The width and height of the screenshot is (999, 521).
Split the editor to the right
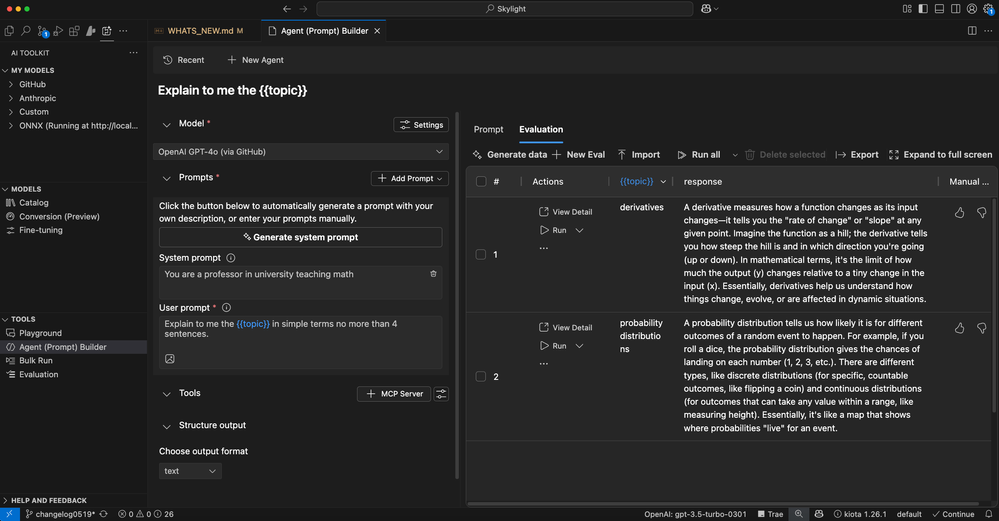pos(972,31)
